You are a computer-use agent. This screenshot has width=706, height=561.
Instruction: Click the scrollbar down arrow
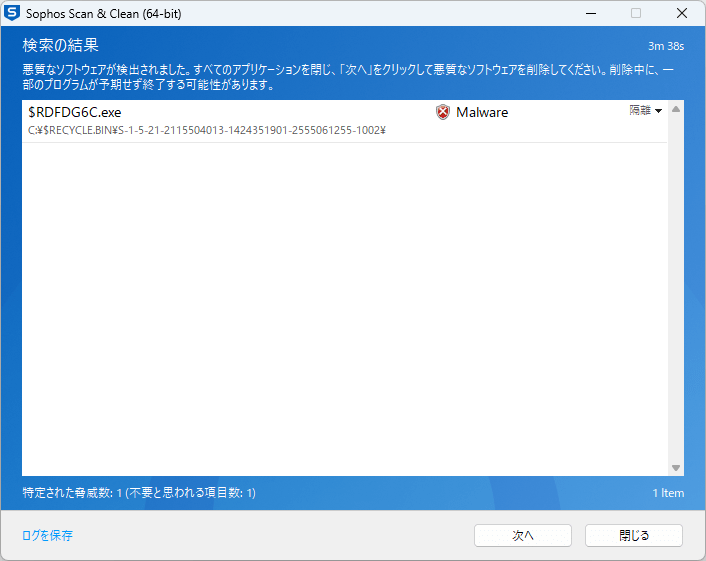[x=676, y=468]
